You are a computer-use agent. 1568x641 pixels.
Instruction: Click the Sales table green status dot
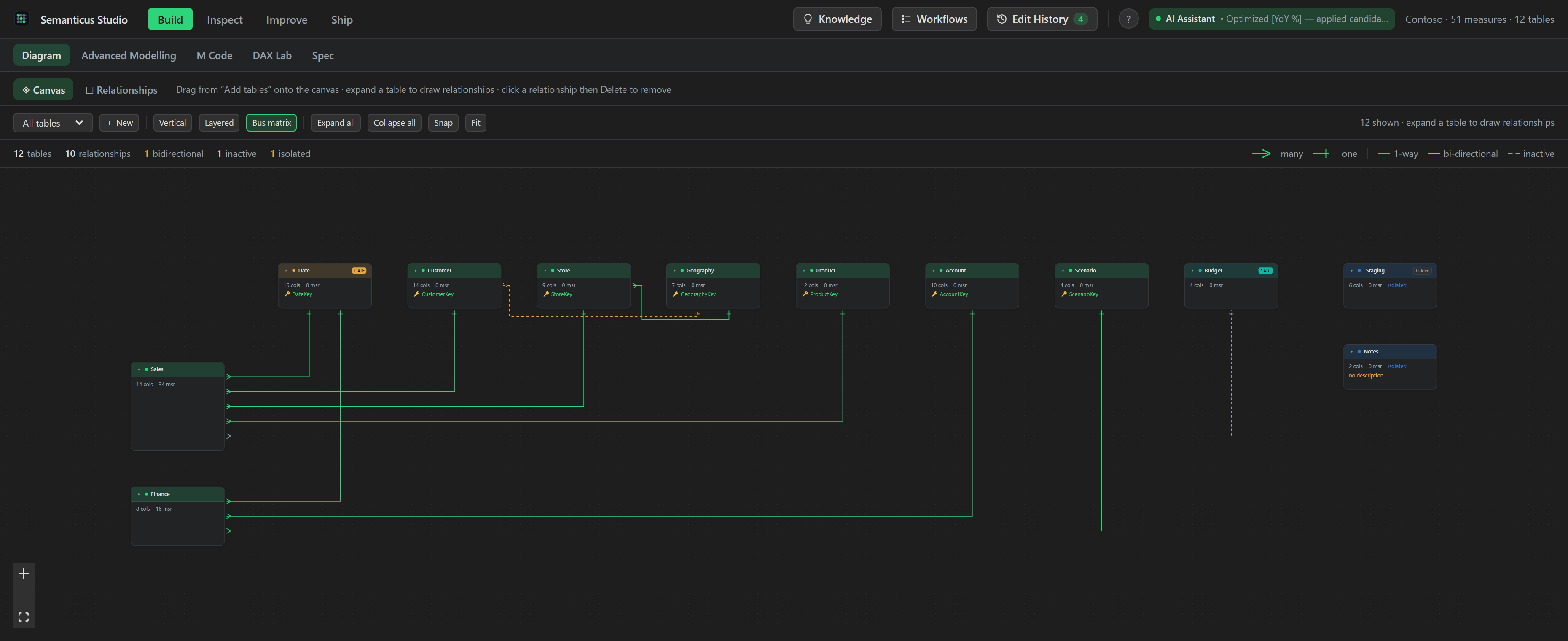146,369
